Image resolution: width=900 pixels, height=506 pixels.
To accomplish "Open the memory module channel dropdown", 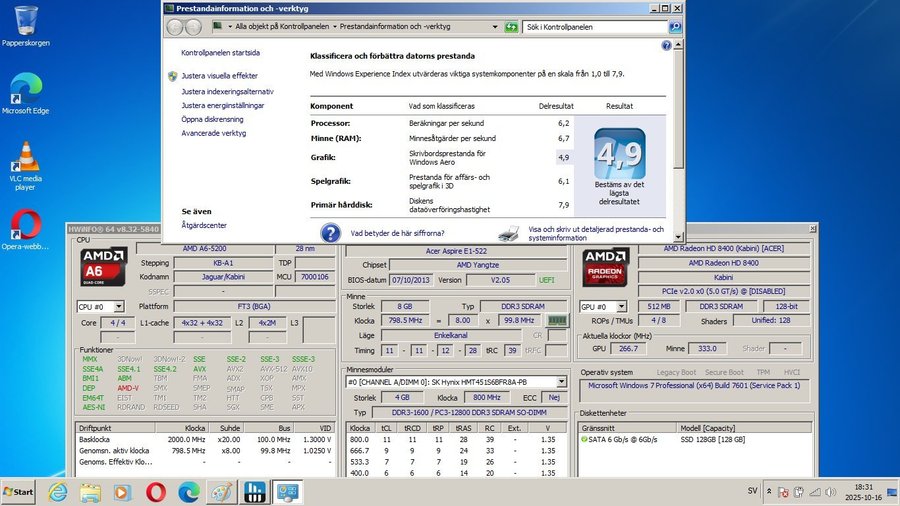I will [563, 381].
